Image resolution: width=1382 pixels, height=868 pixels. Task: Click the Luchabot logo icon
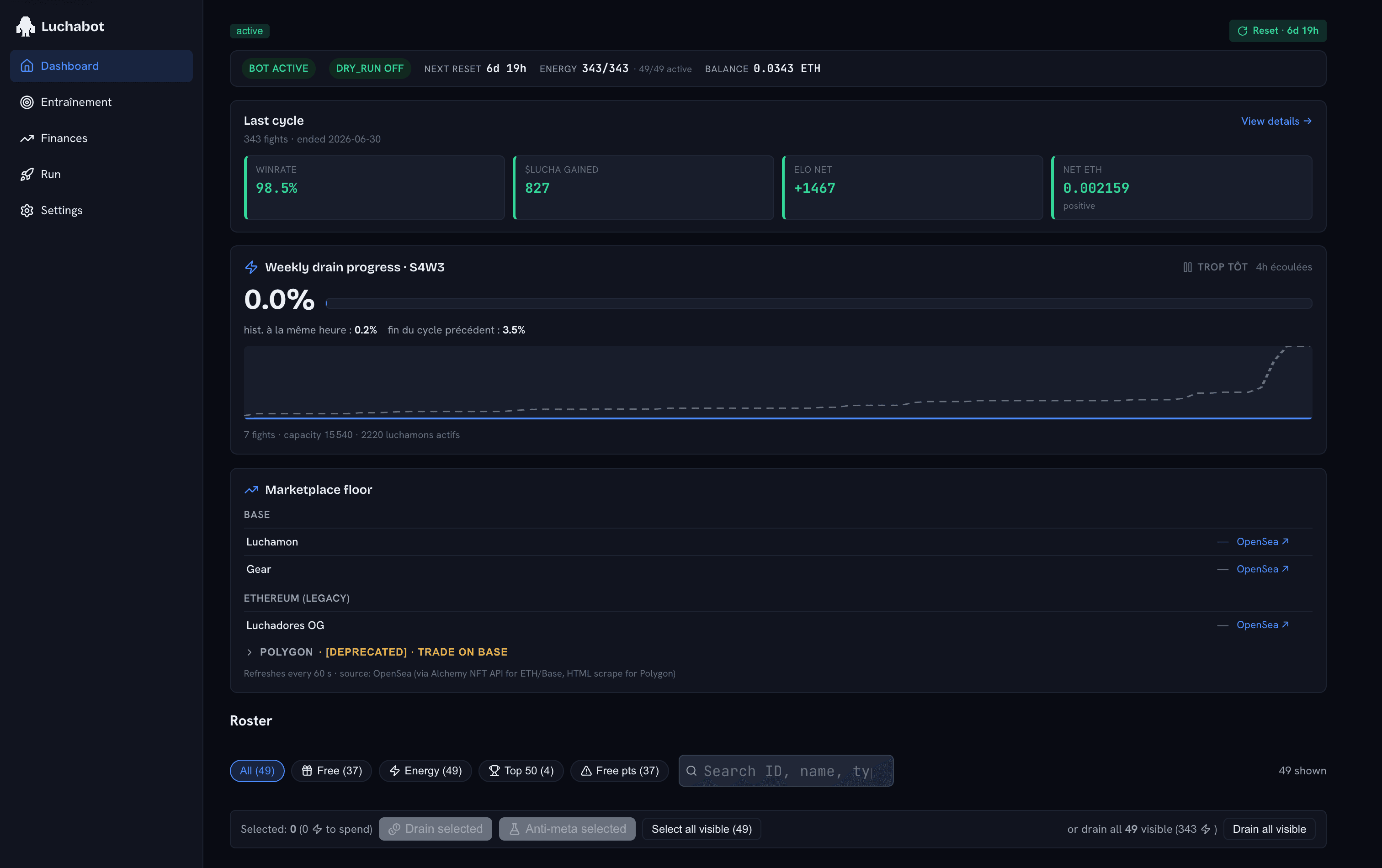(x=25, y=26)
